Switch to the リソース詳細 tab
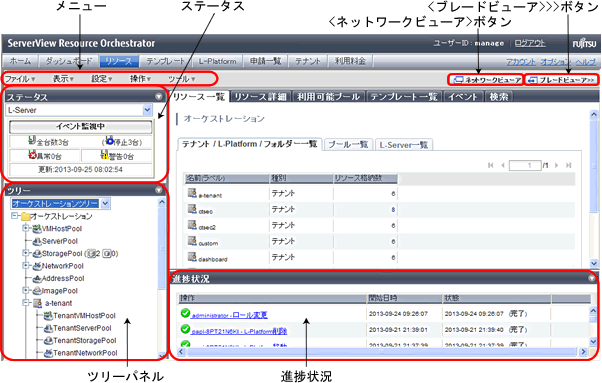 click(x=261, y=97)
